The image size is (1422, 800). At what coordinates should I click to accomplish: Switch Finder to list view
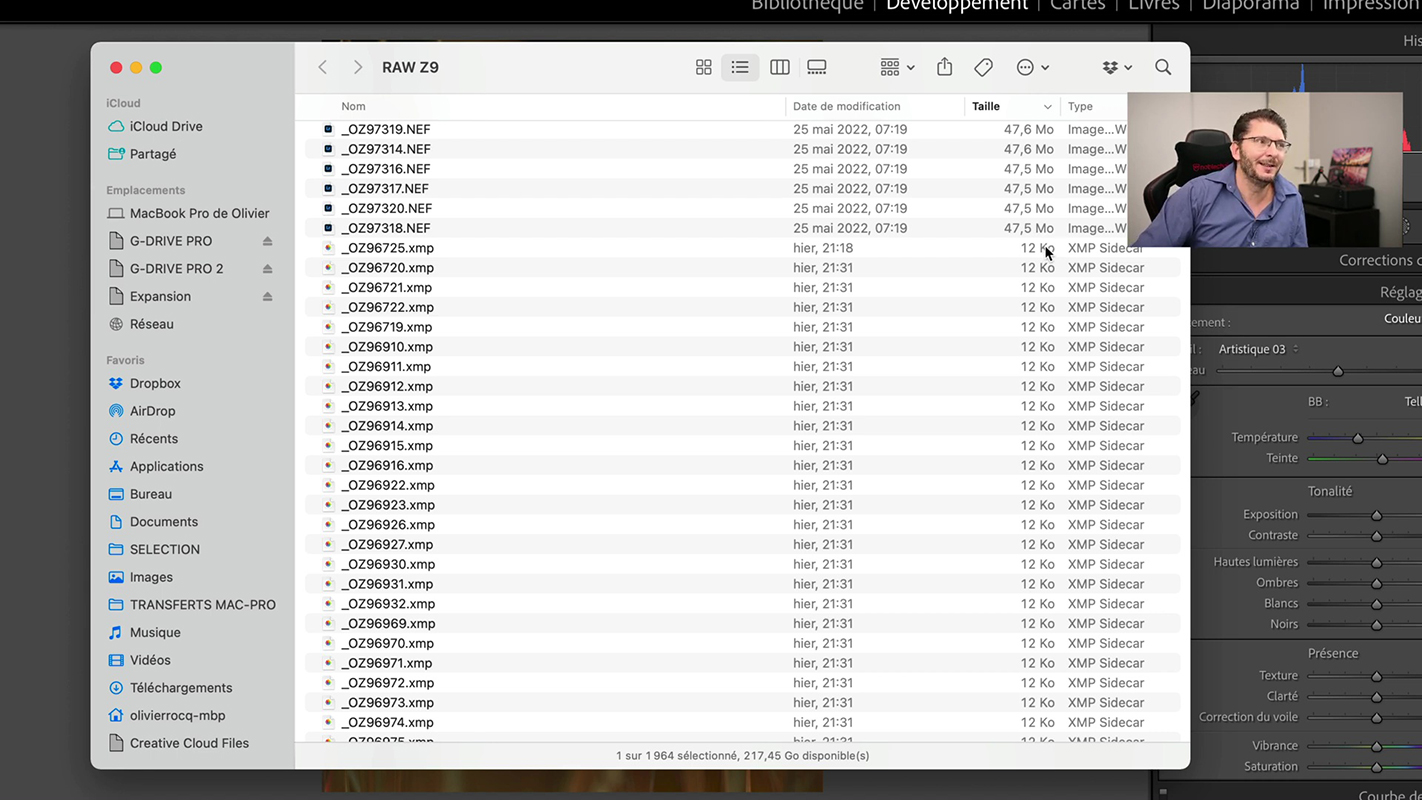[x=740, y=67]
